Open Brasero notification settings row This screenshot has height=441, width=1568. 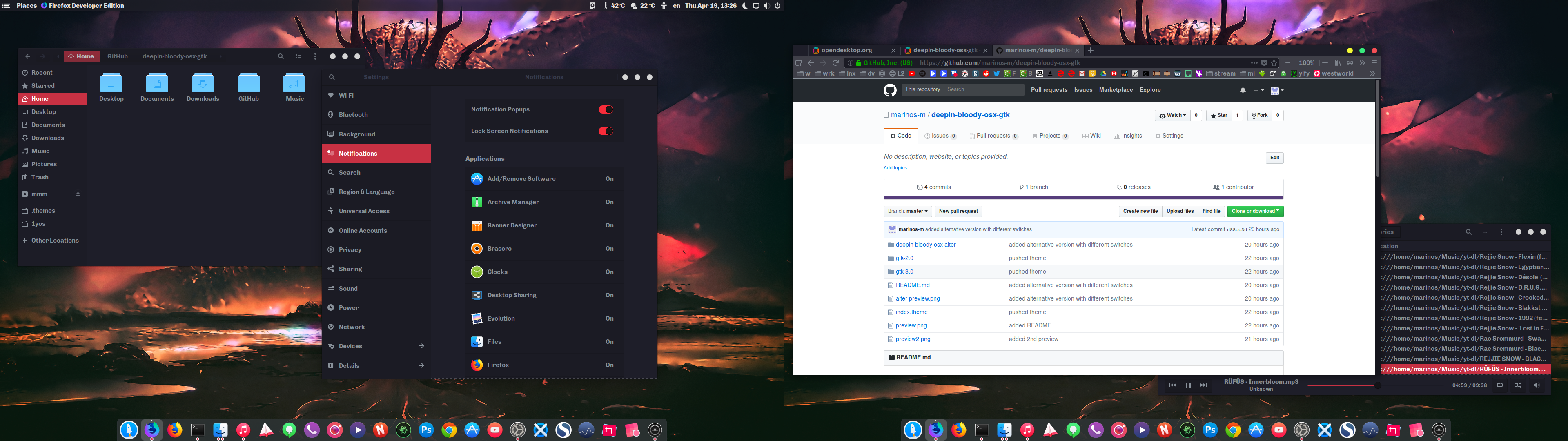point(543,249)
